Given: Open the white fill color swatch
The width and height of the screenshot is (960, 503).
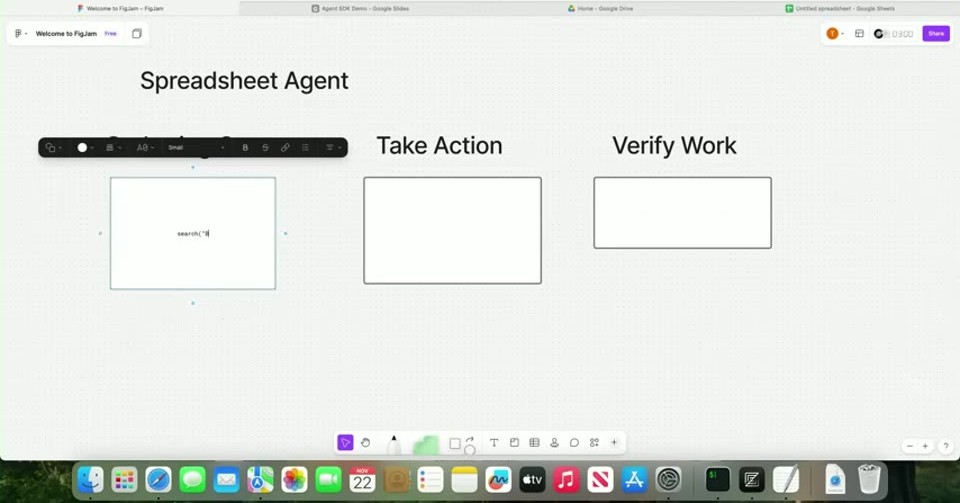Looking at the screenshot, I should pos(82,147).
